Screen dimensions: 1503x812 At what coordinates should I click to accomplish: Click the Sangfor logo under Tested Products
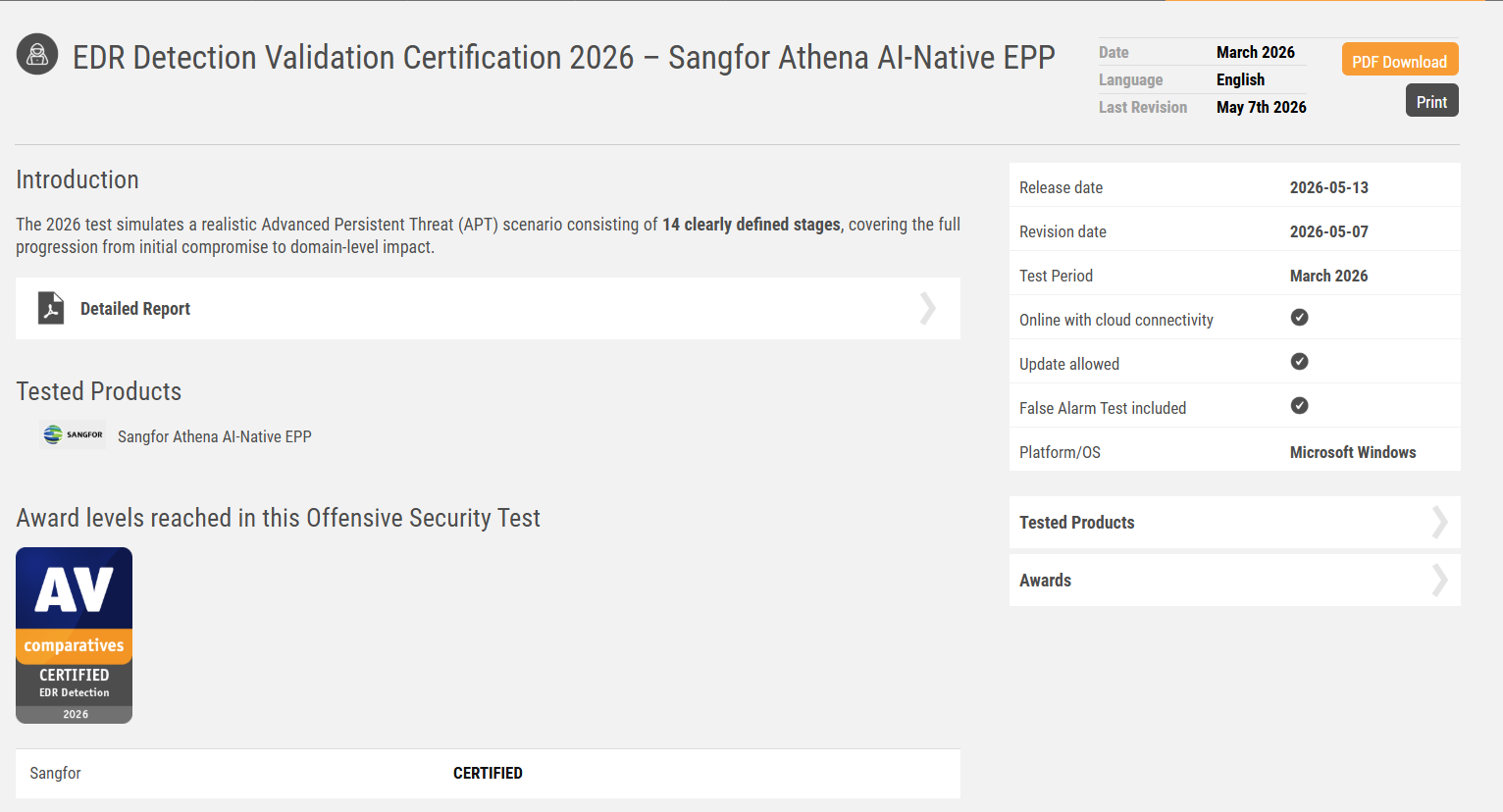[x=73, y=434]
